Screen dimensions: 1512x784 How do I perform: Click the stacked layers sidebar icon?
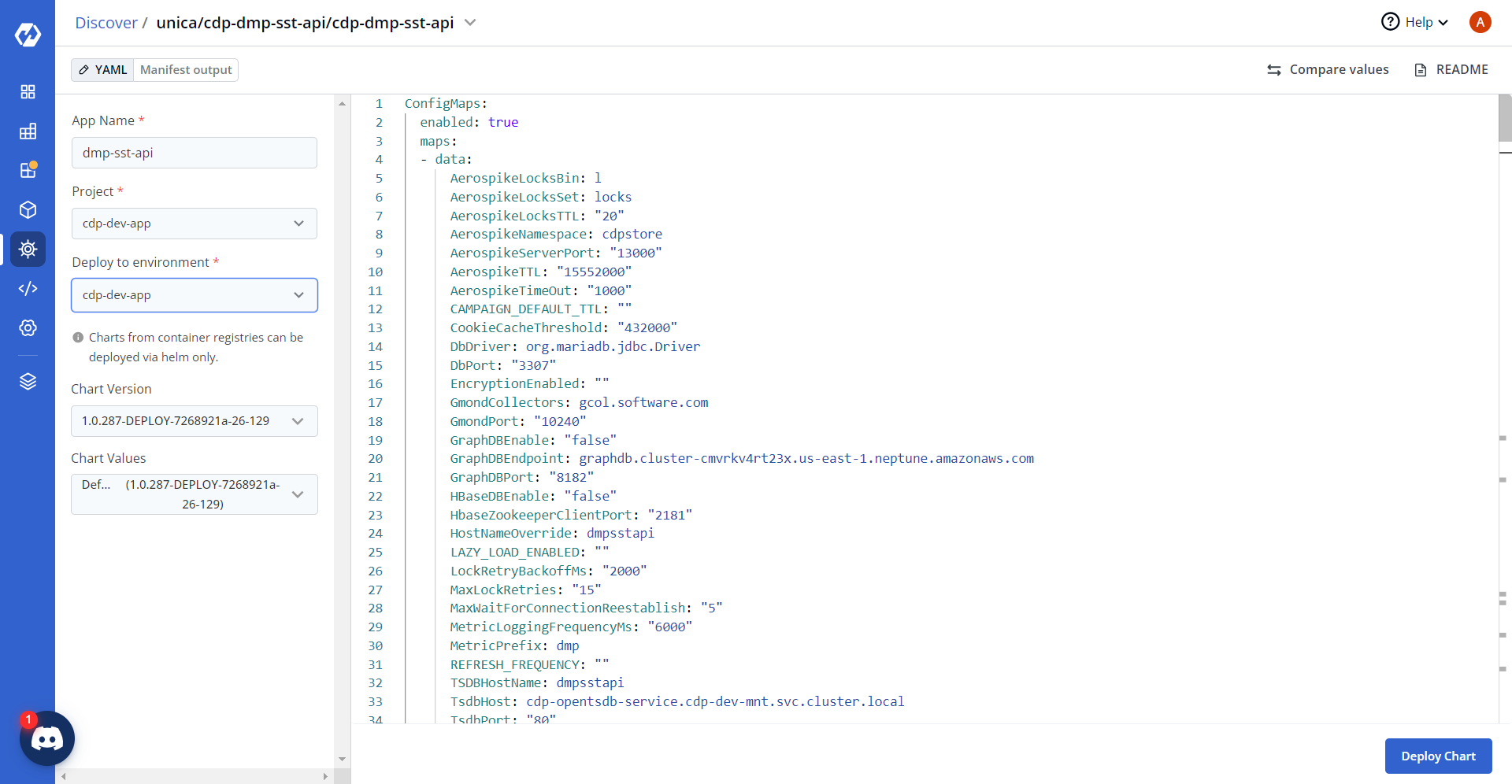[x=28, y=382]
